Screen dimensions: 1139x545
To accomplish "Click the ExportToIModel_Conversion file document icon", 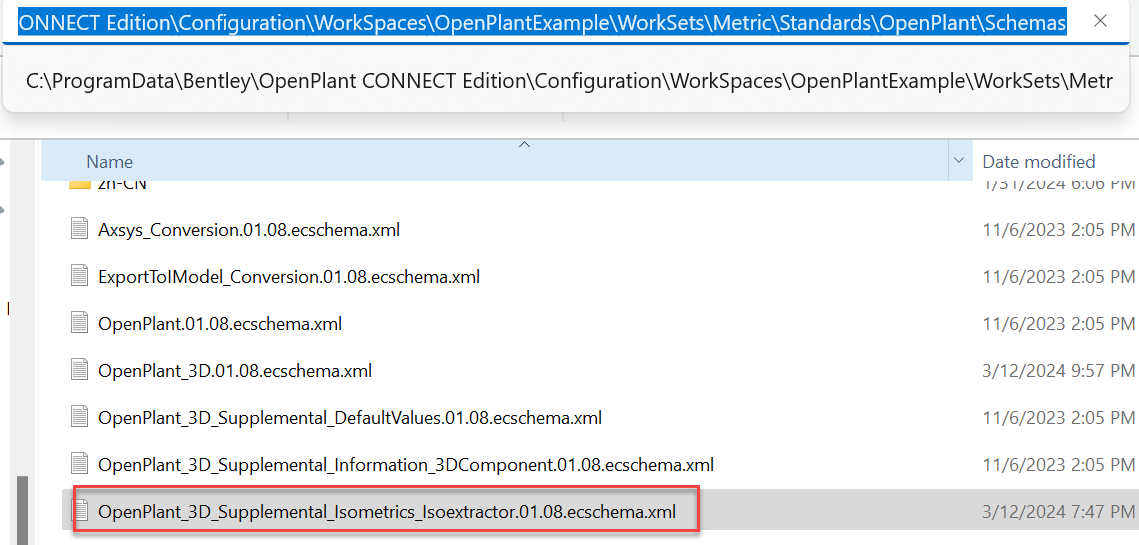I will click(x=79, y=277).
